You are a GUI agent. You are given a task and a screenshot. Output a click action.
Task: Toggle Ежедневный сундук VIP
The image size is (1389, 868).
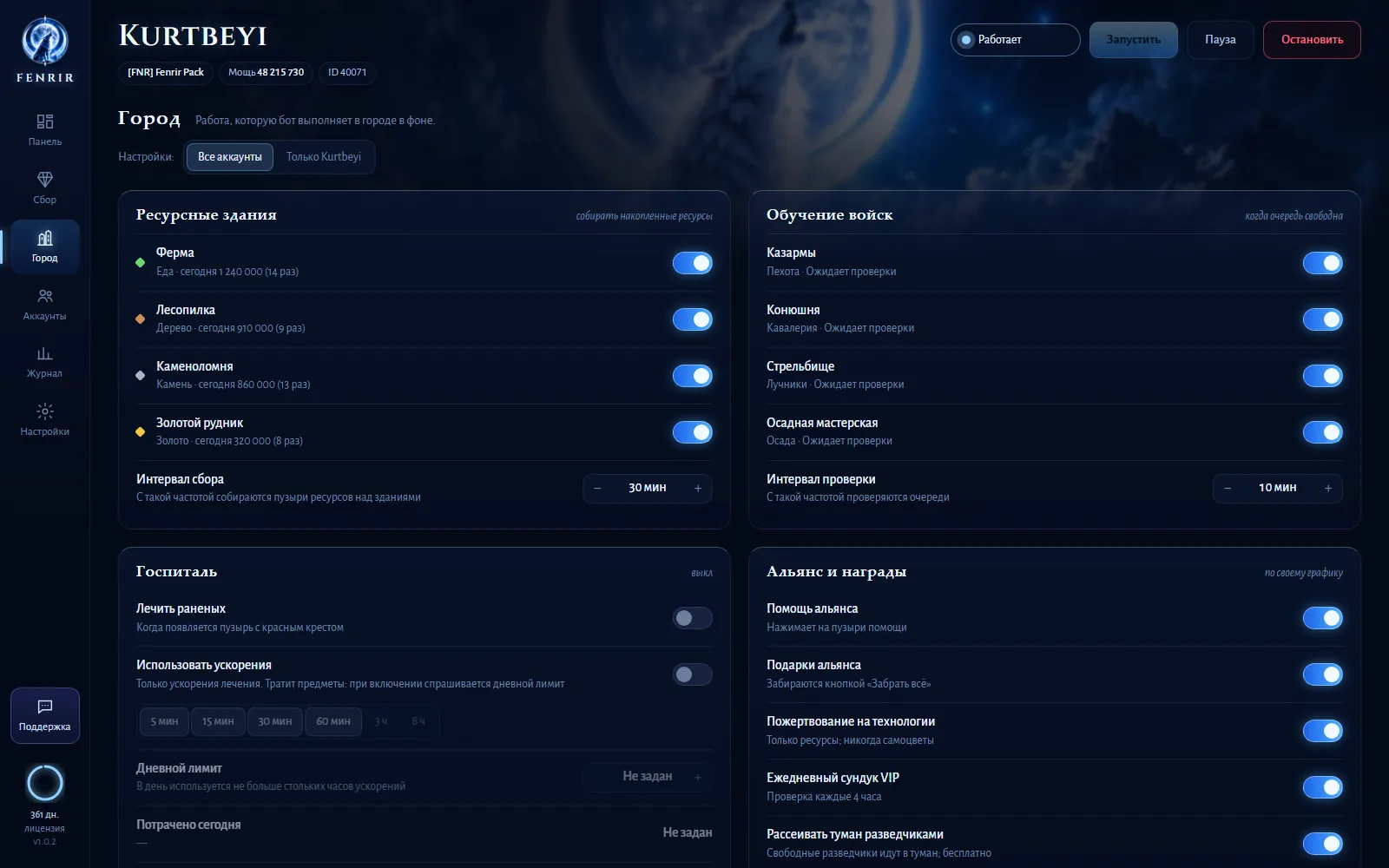point(1323,787)
